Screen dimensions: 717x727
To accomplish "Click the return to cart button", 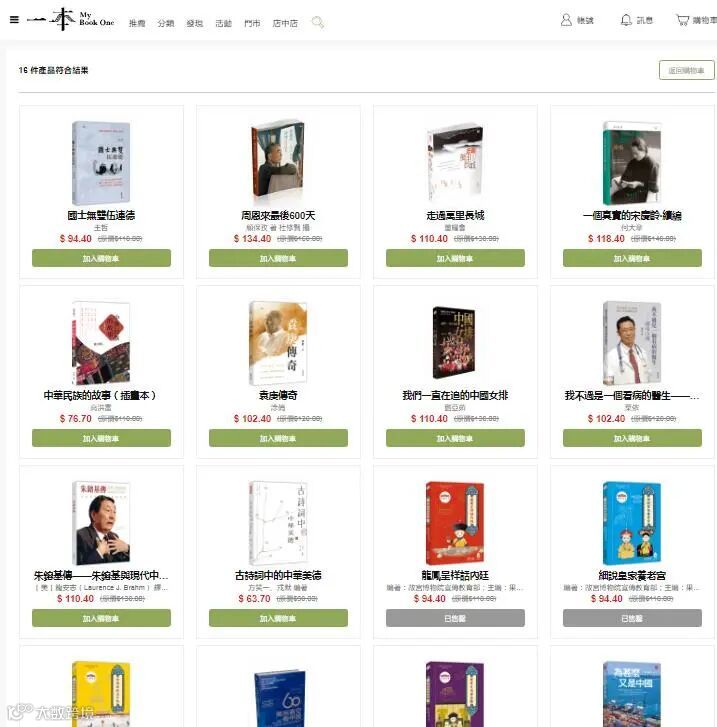I will coord(686,70).
